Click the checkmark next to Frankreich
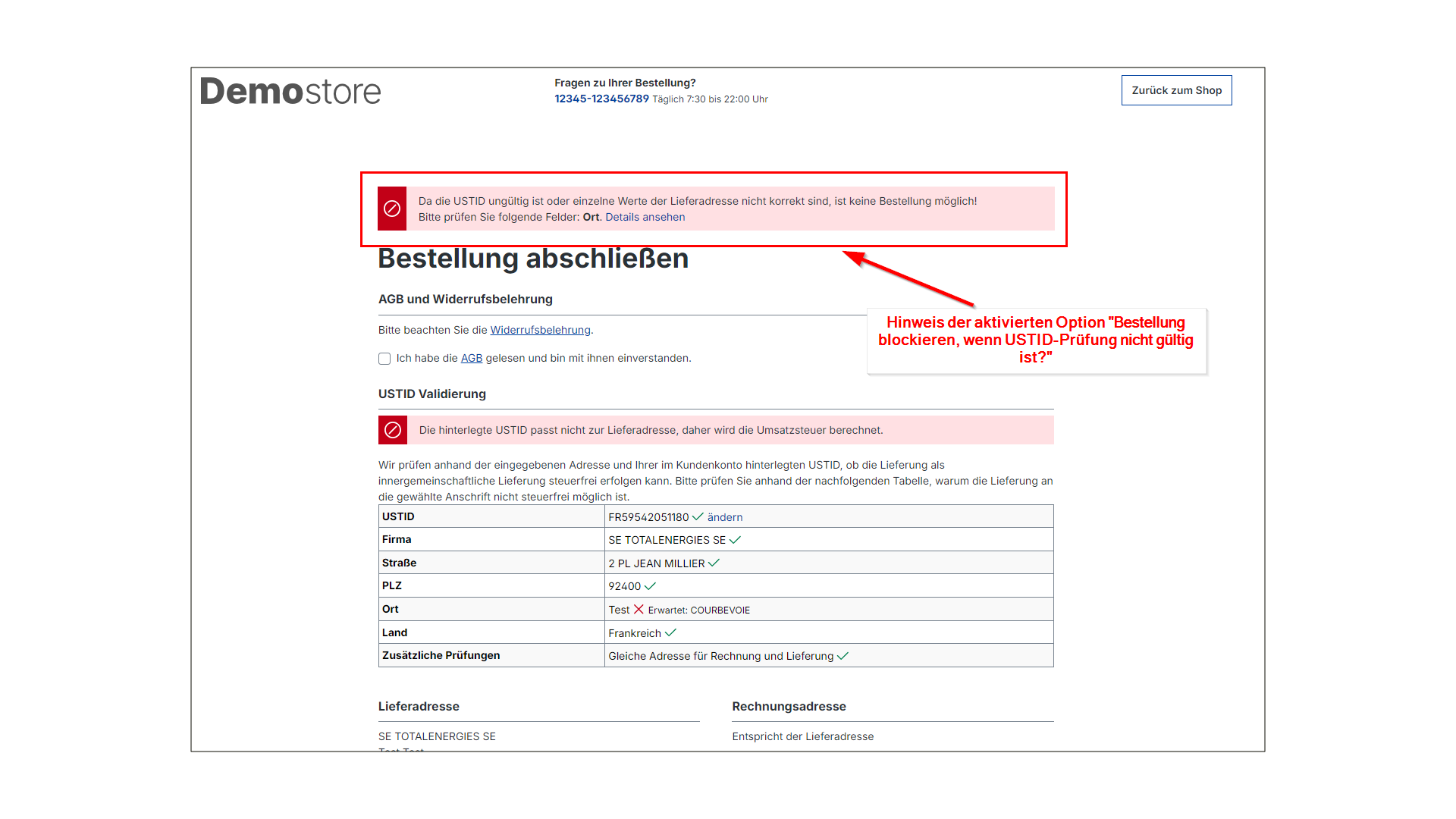The height and width of the screenshot is (819, 1456). point(670,632)
